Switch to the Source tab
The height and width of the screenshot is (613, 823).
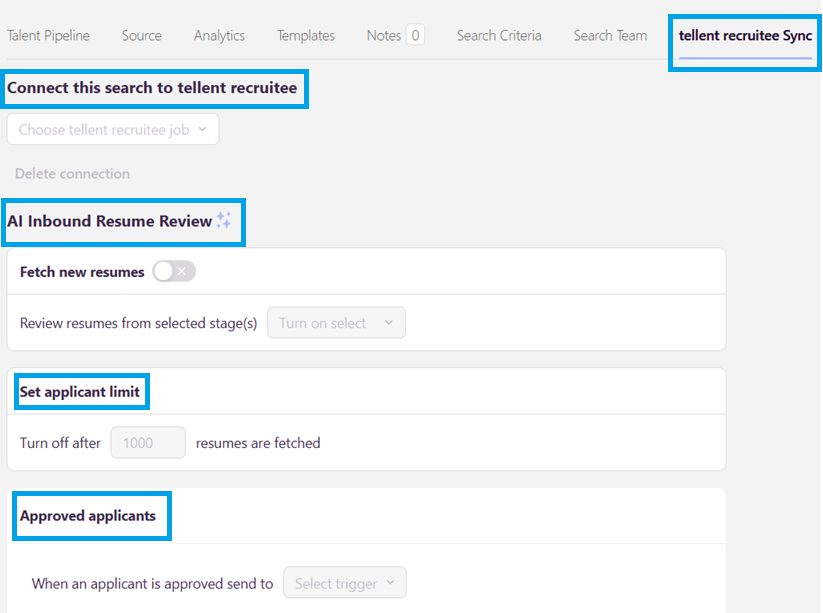(142, 36)
